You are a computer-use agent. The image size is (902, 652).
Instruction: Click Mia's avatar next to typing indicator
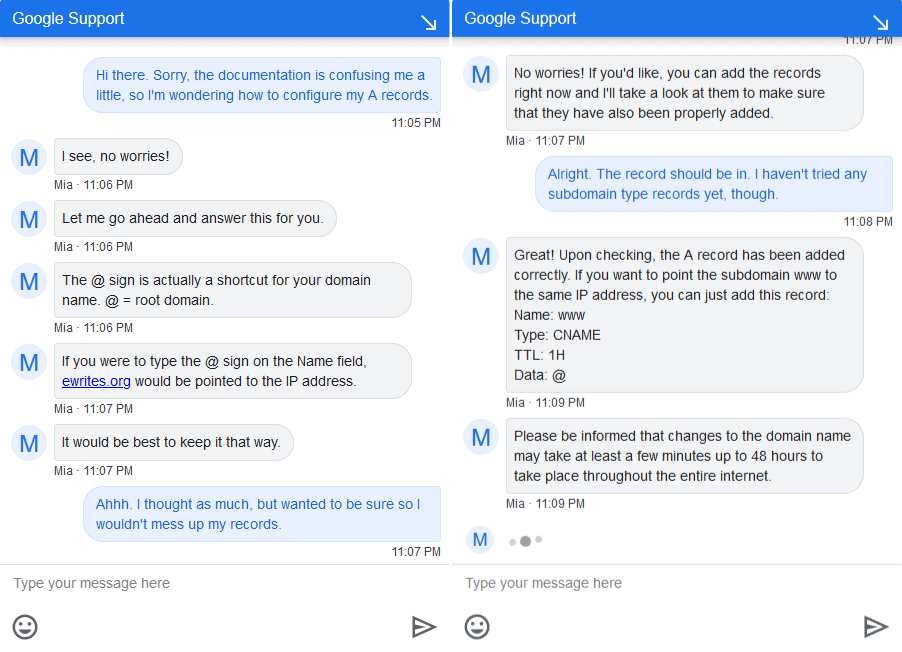pos(480,540)
